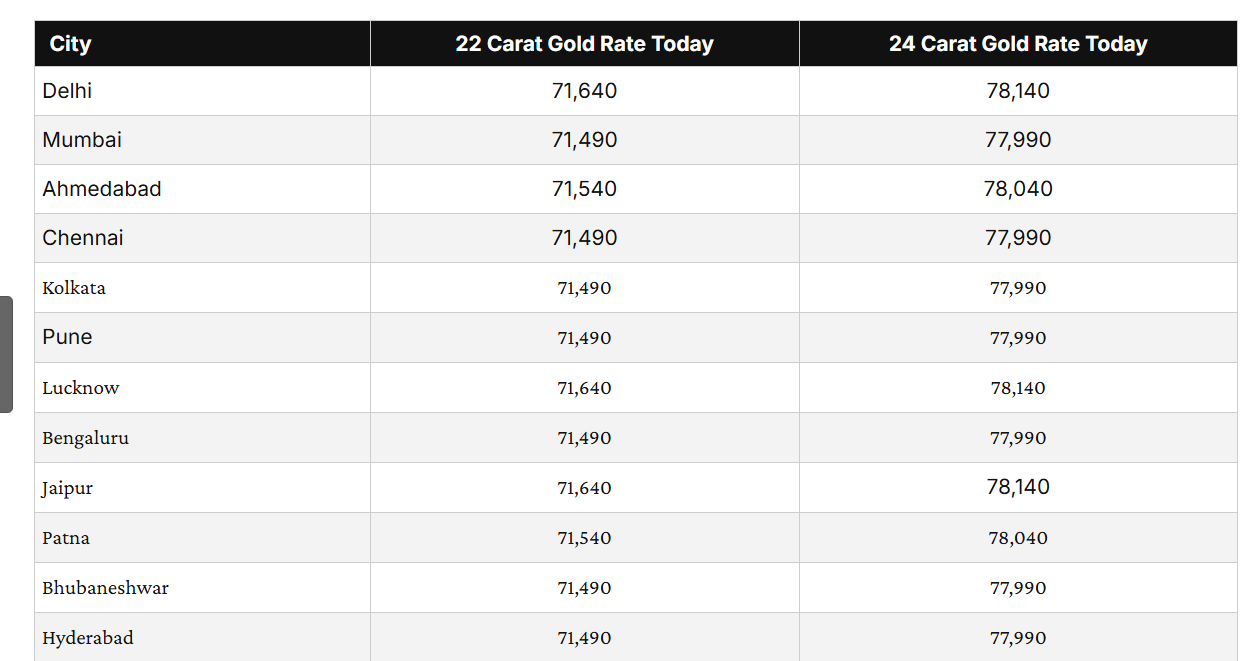Select the Bengaluru city cell
The width and height of the screenshot is (1258, 661).
click(85, 438)
